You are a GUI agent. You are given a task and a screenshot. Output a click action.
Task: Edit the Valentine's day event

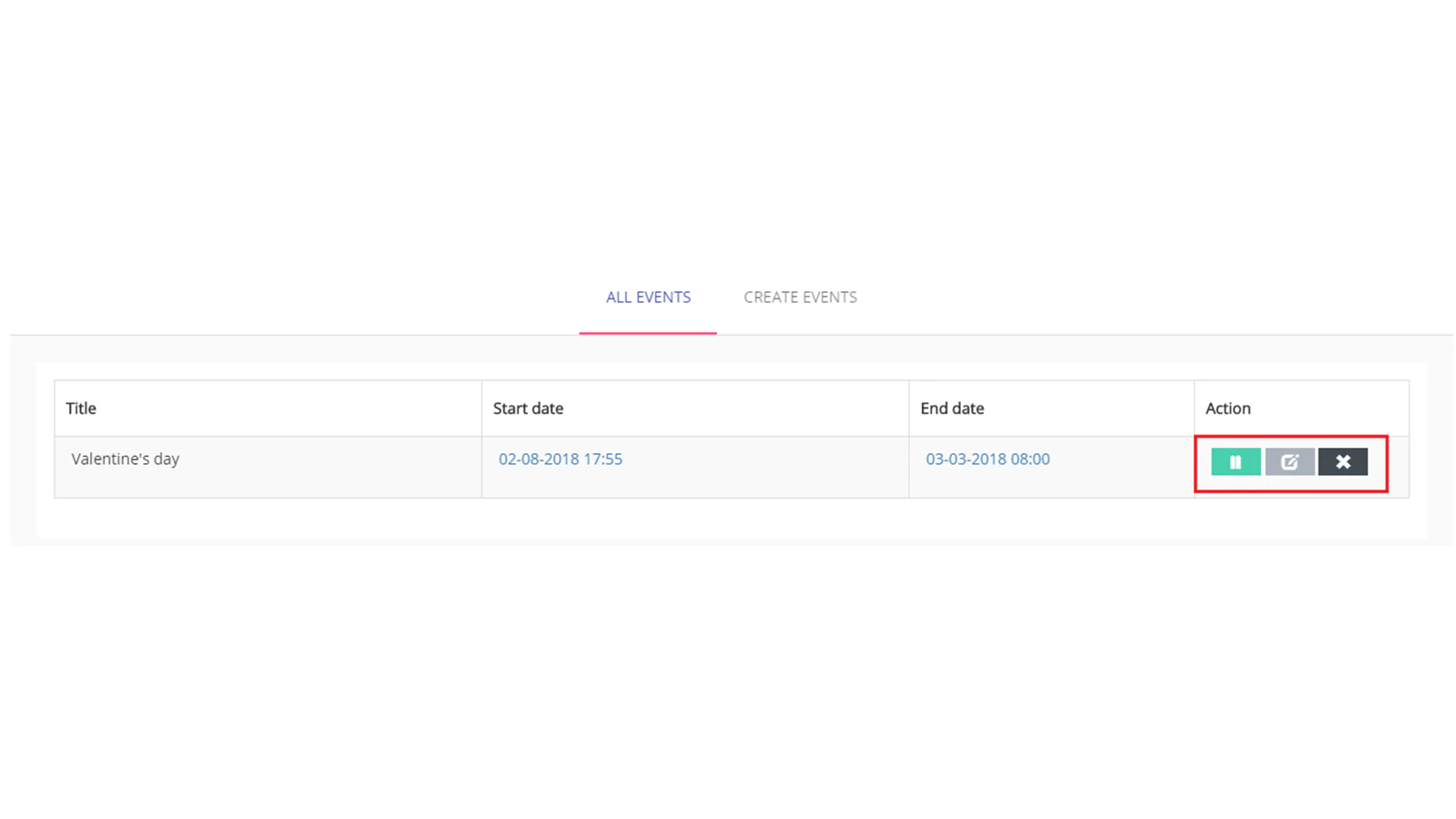[x=1289, y=461]
